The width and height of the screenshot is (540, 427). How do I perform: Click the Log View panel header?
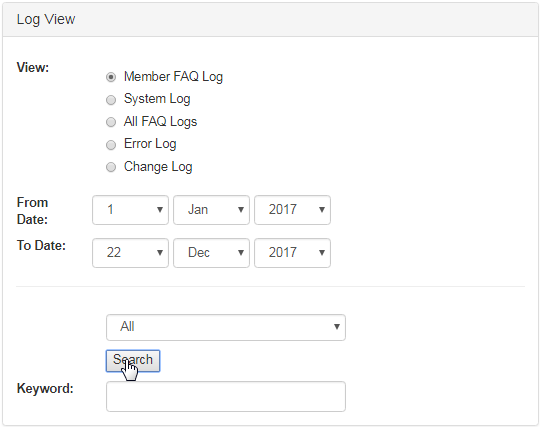[x=270, y=20]
